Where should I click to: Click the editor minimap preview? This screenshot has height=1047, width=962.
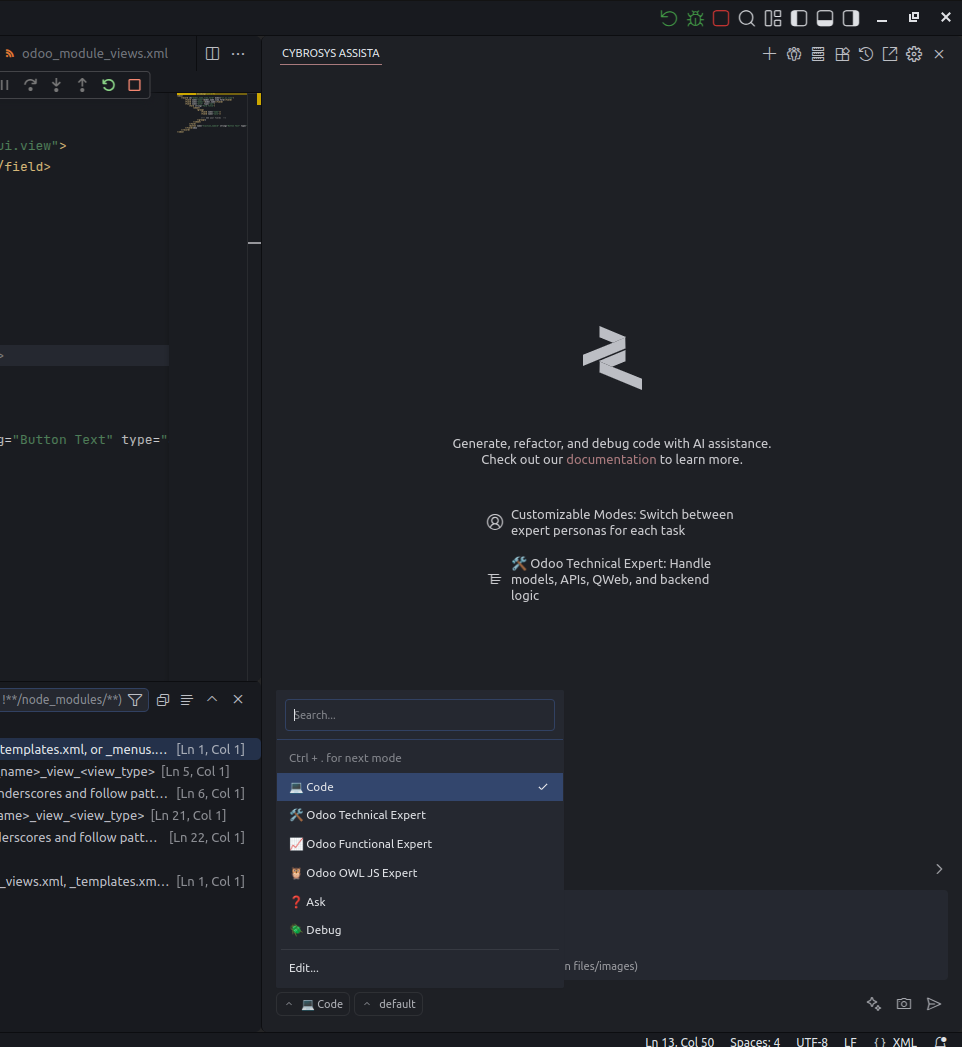(x=212, y=114)
